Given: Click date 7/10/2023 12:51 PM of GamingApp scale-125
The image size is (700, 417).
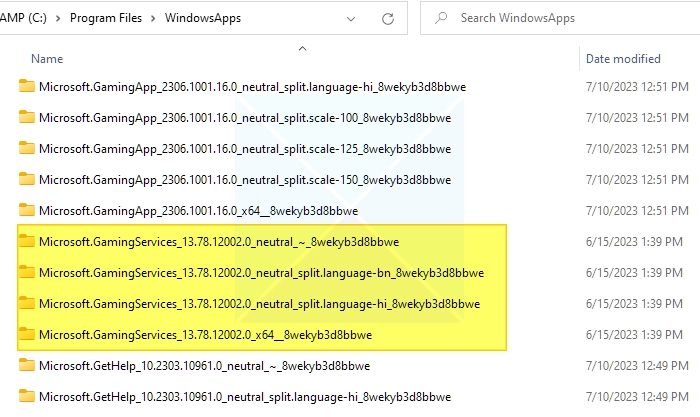Looking at the screenshot, I should (637, 149).
